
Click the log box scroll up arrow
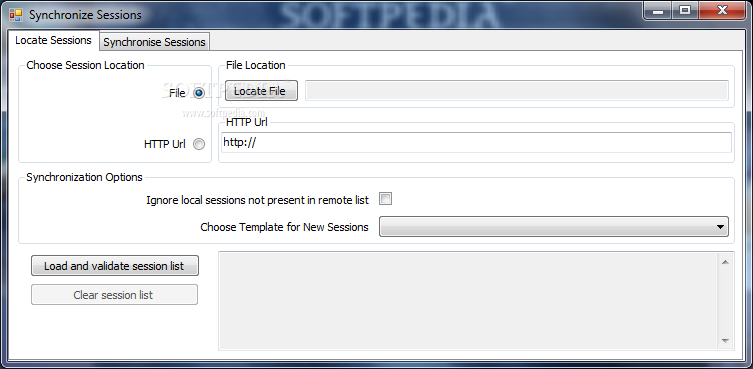point(725,262)
